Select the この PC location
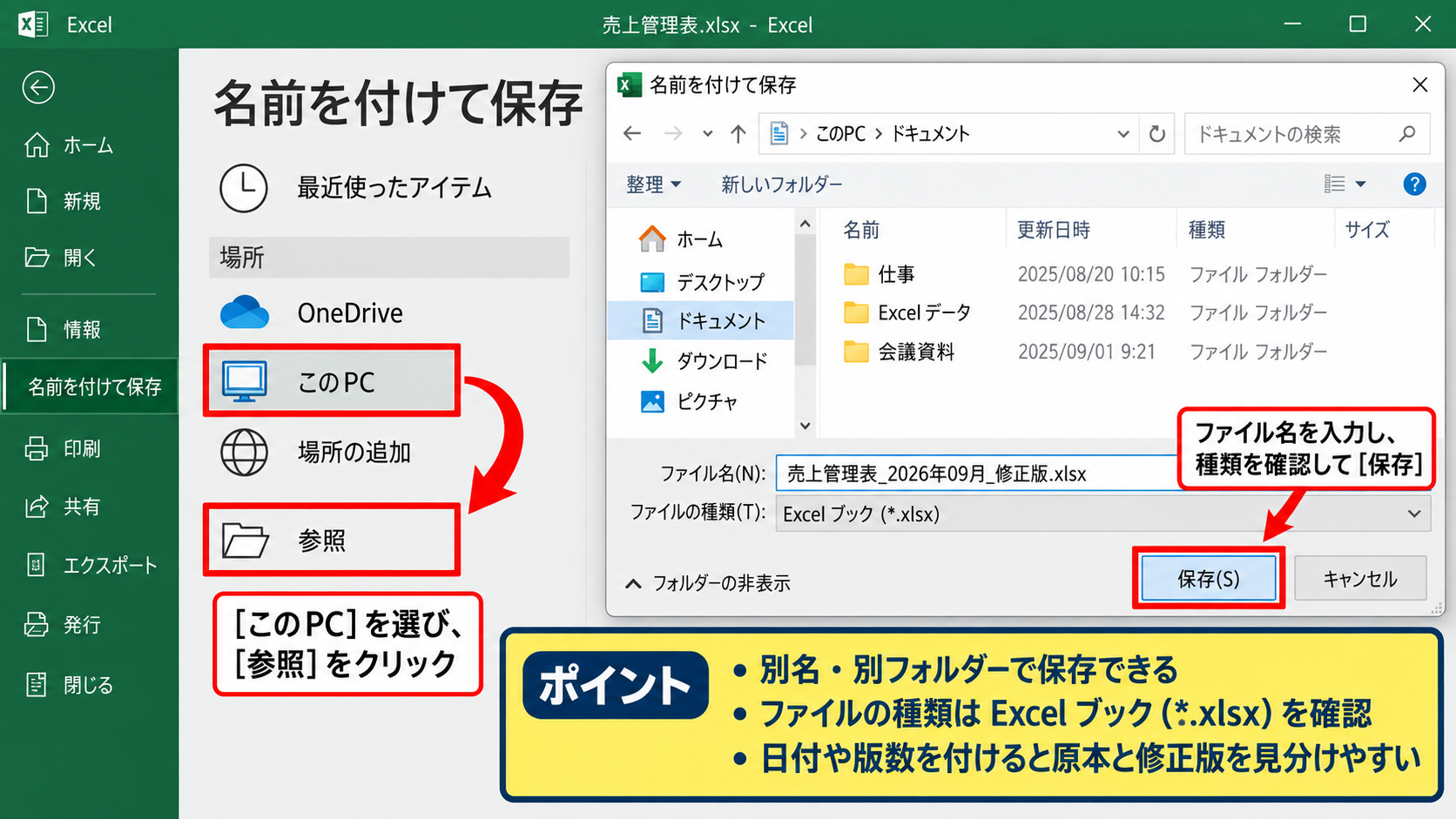This screenshot has height=819, width=1456. click(332, 380)
